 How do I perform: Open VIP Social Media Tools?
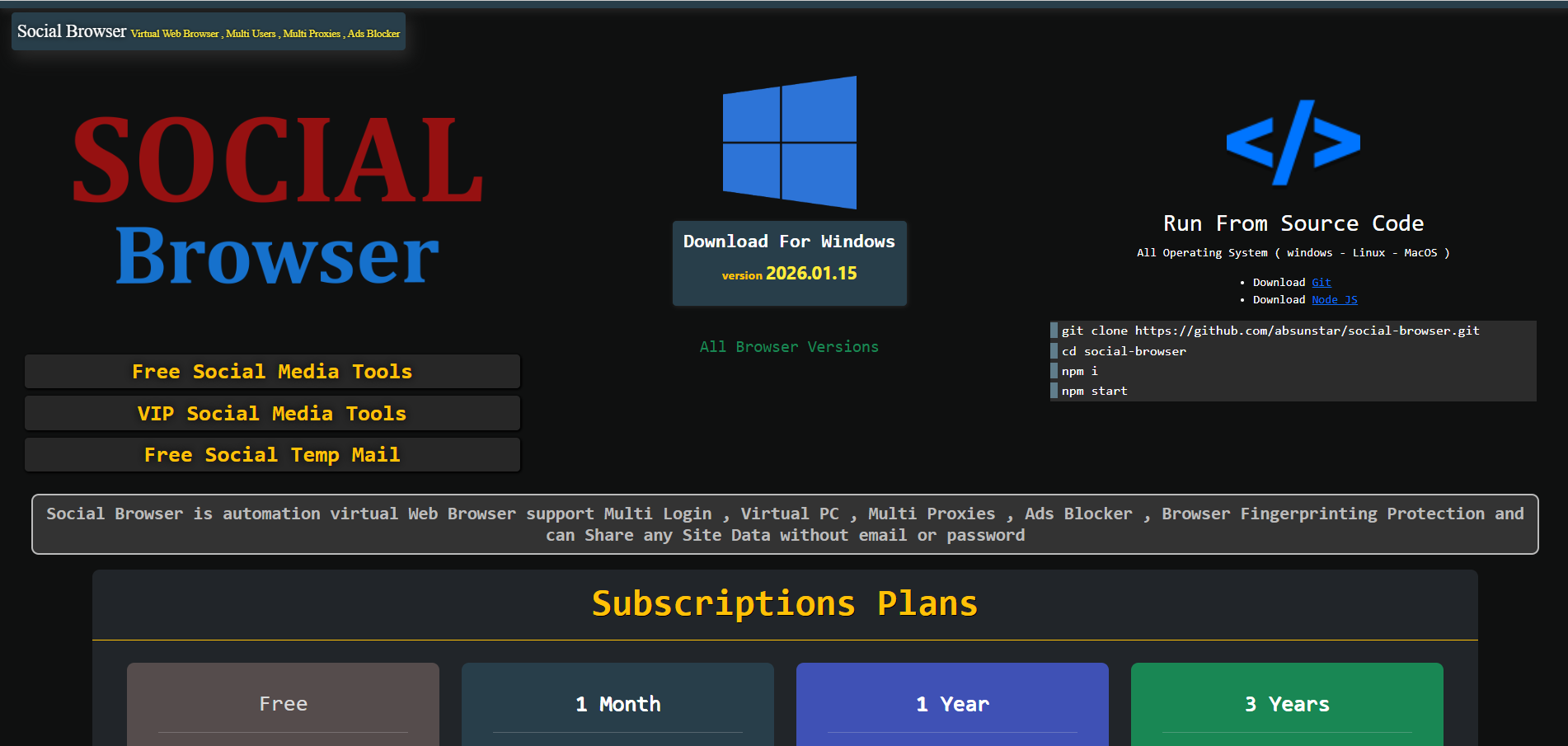(272, 413)
